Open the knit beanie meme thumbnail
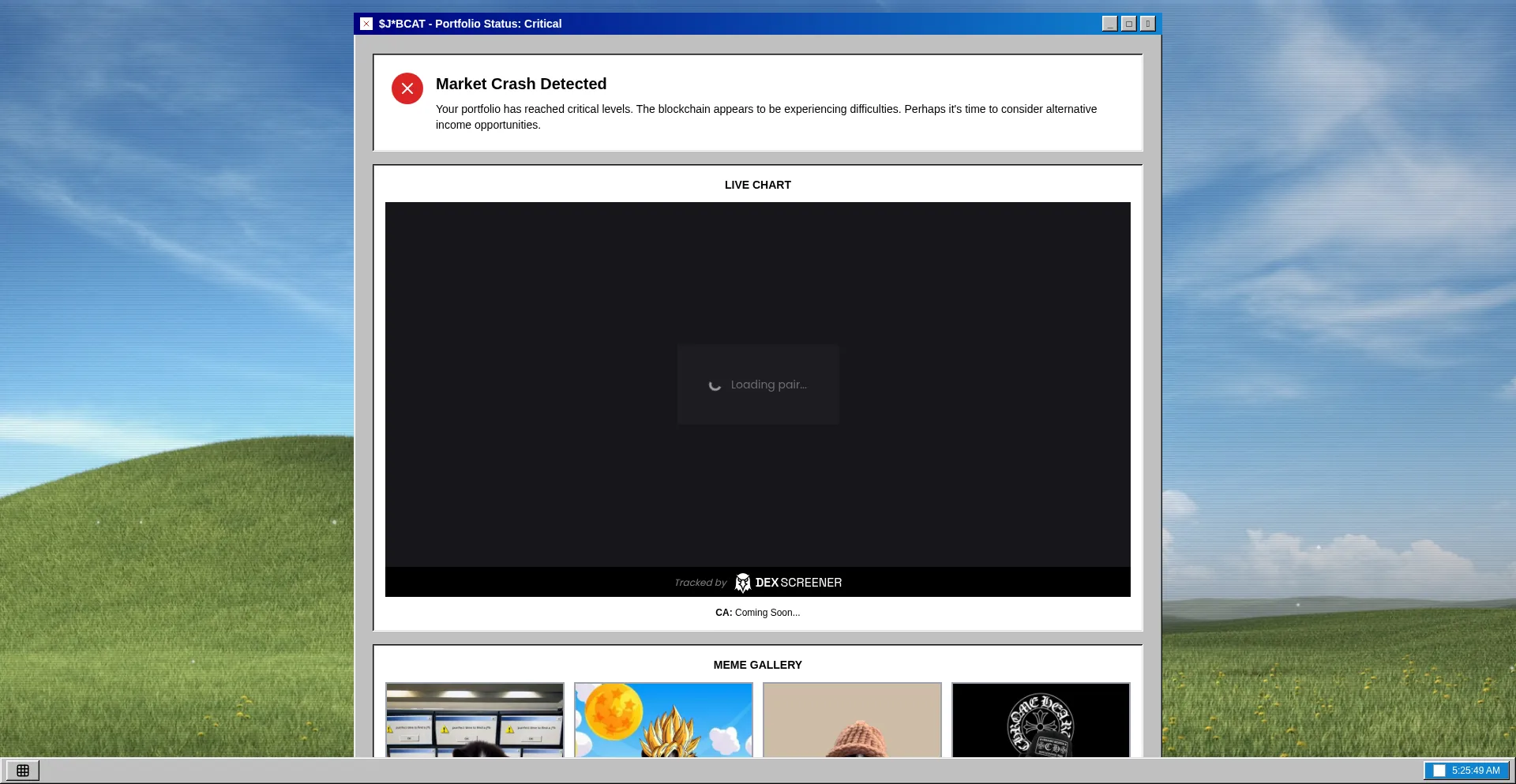Image resolution: width=1516 pixels, height=784 pixels. (x=852, y=720)
